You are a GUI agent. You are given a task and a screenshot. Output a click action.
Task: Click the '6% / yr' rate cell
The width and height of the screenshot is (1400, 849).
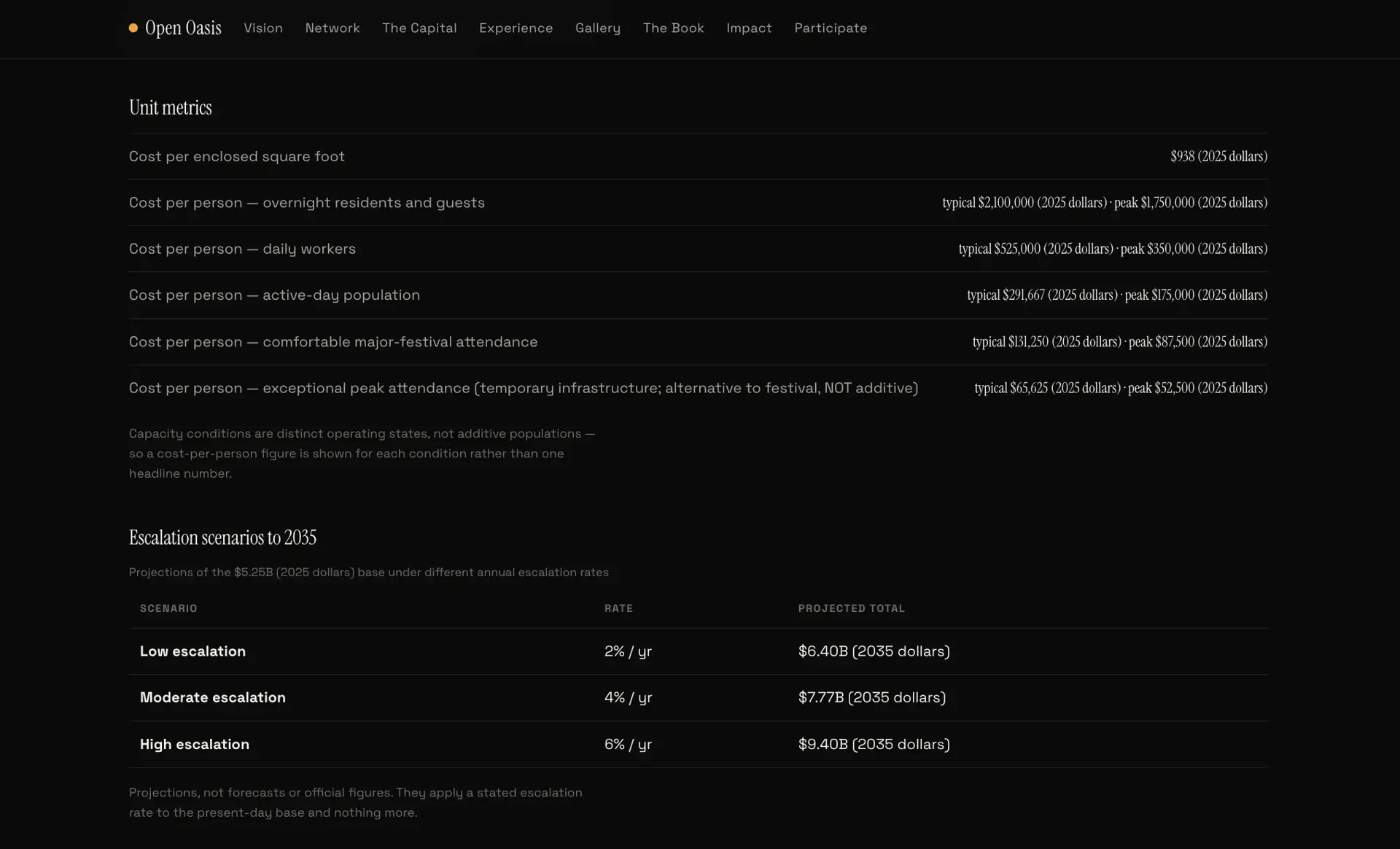click(628, 744)
